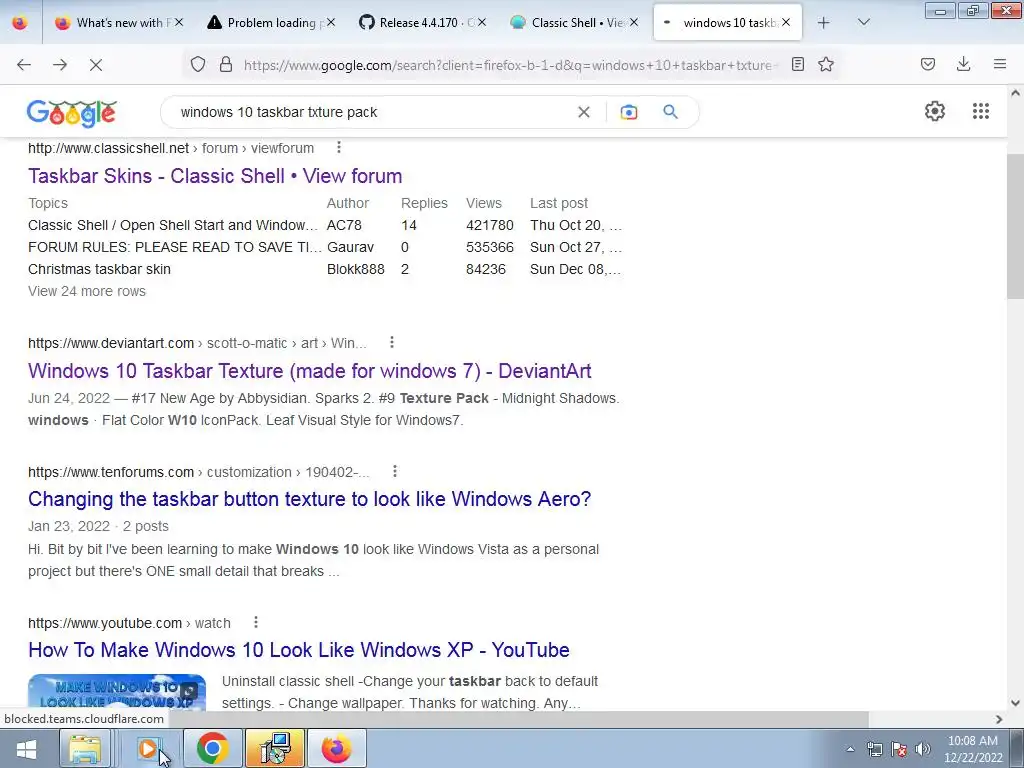Open FORUM RULES: PLEASE READ topic

pyautogui.click(x=174, y=248)
